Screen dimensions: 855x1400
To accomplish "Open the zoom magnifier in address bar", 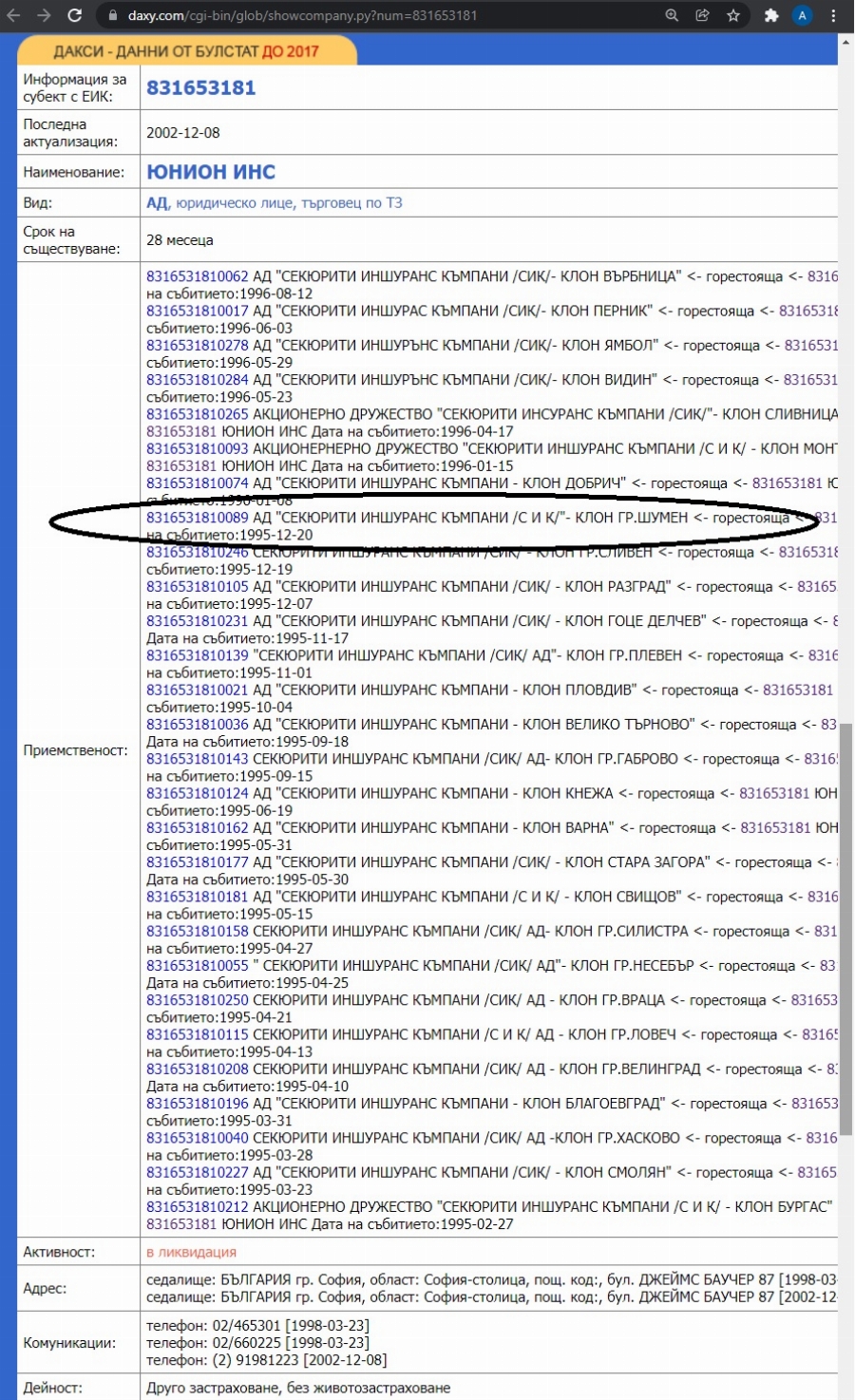I will 672,15.
